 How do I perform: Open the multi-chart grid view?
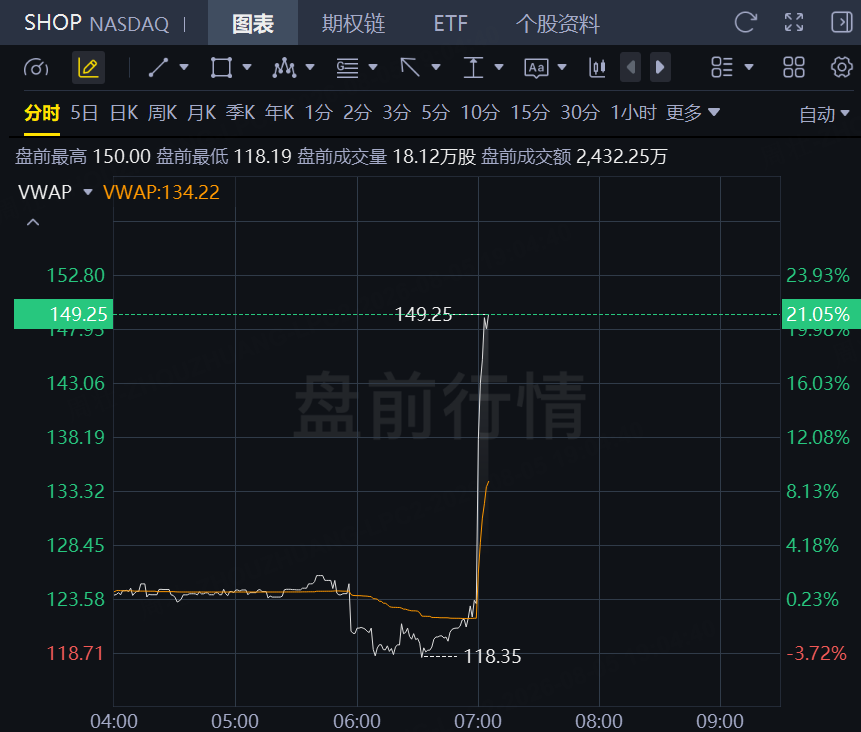click(793, 68)
